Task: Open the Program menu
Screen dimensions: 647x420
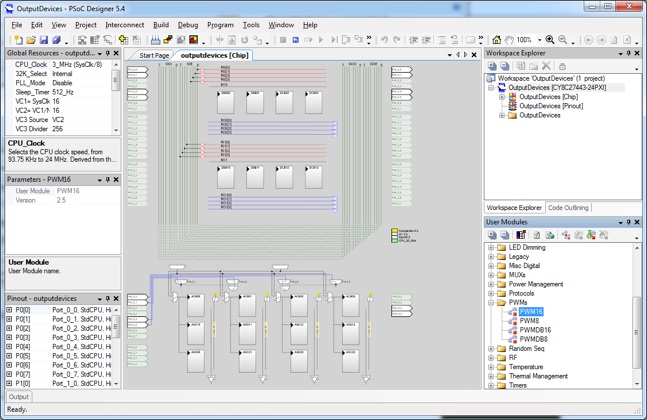Action: click(x=220, y=25)
